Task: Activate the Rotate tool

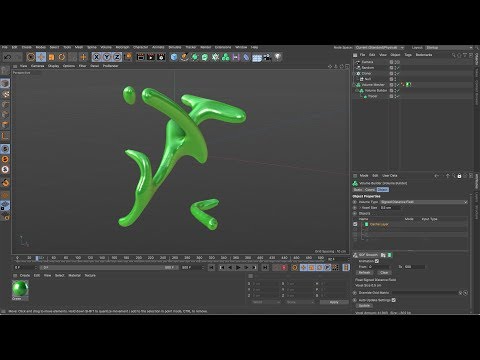Action: tap(62, 57)
